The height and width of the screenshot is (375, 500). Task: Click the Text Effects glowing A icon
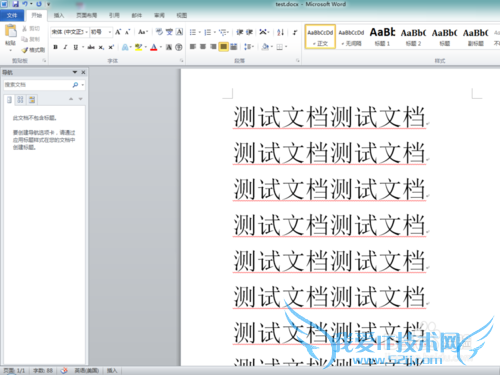(125, 47)
